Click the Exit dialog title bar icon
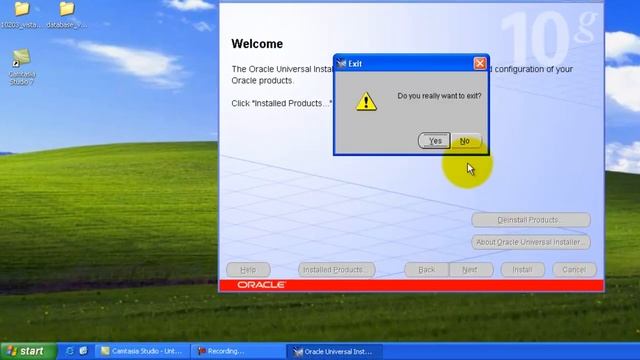Screen dimensions: 640x360 [341, 64]
